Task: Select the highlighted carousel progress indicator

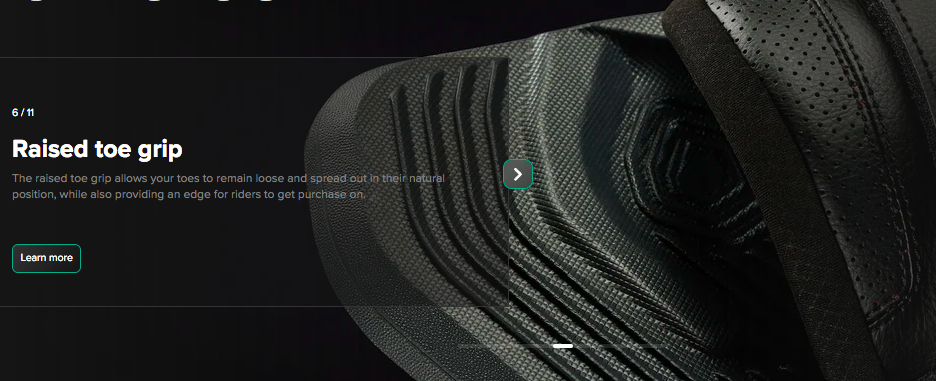Action: tap(563, 346)
